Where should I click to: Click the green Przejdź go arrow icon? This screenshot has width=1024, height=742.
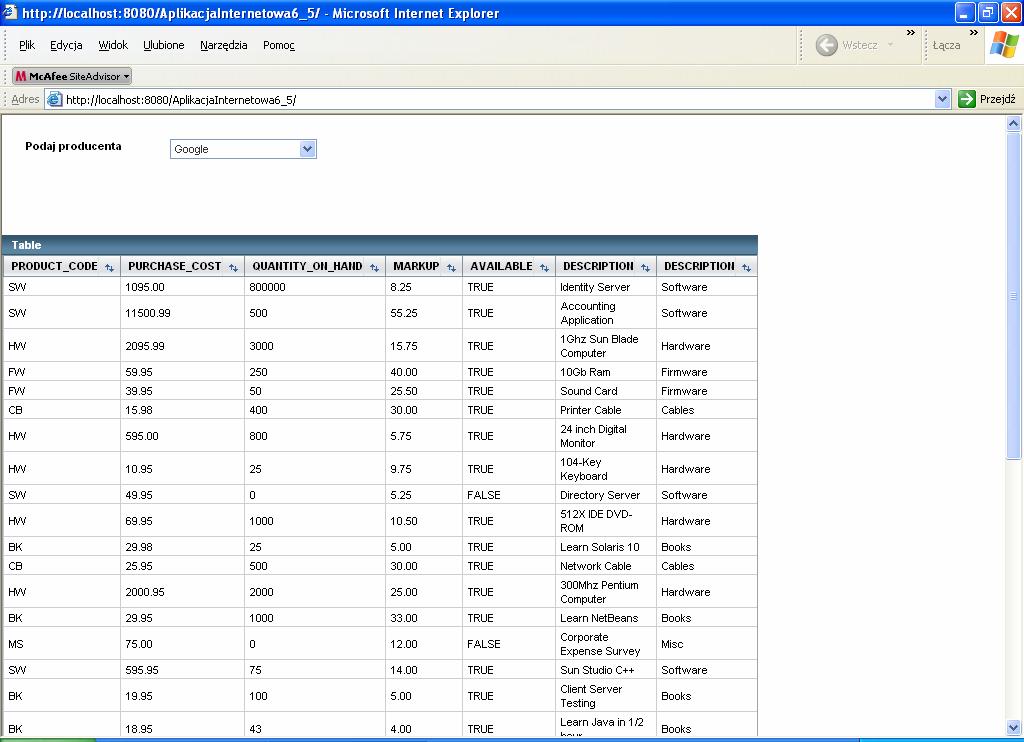pos(967,99)
